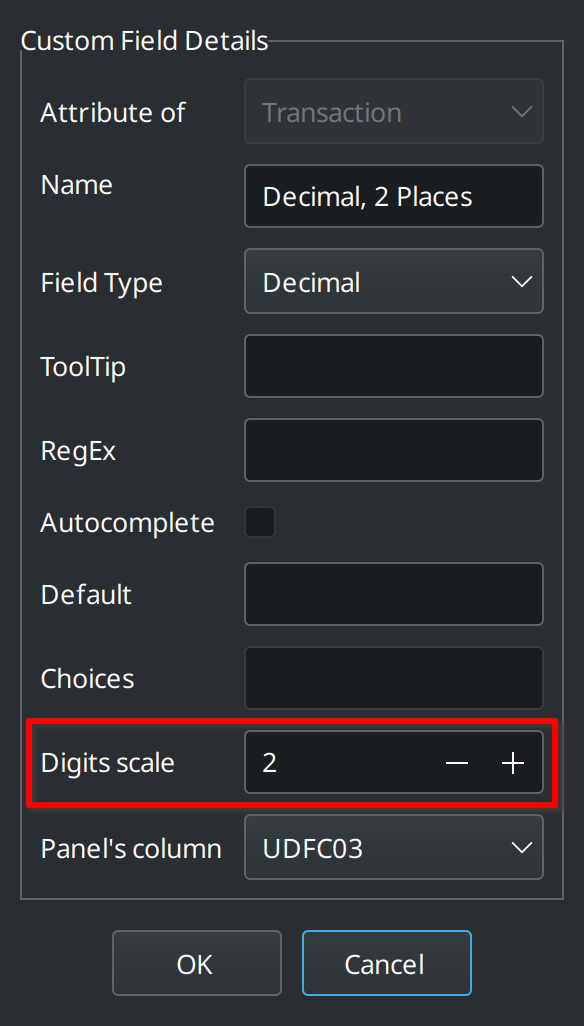Click the empty Choices field

tap(393, 678)
